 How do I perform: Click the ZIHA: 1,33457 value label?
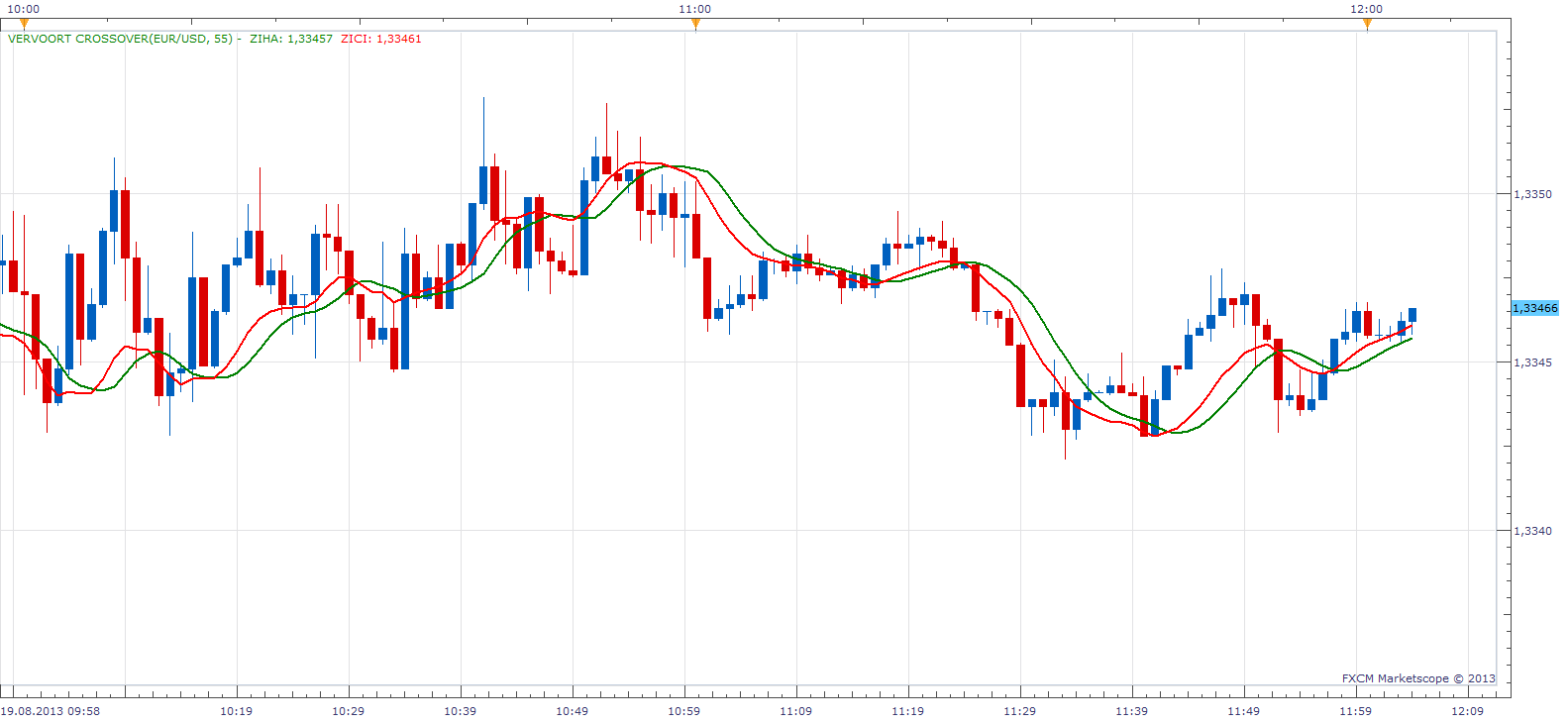coord(291,39)
